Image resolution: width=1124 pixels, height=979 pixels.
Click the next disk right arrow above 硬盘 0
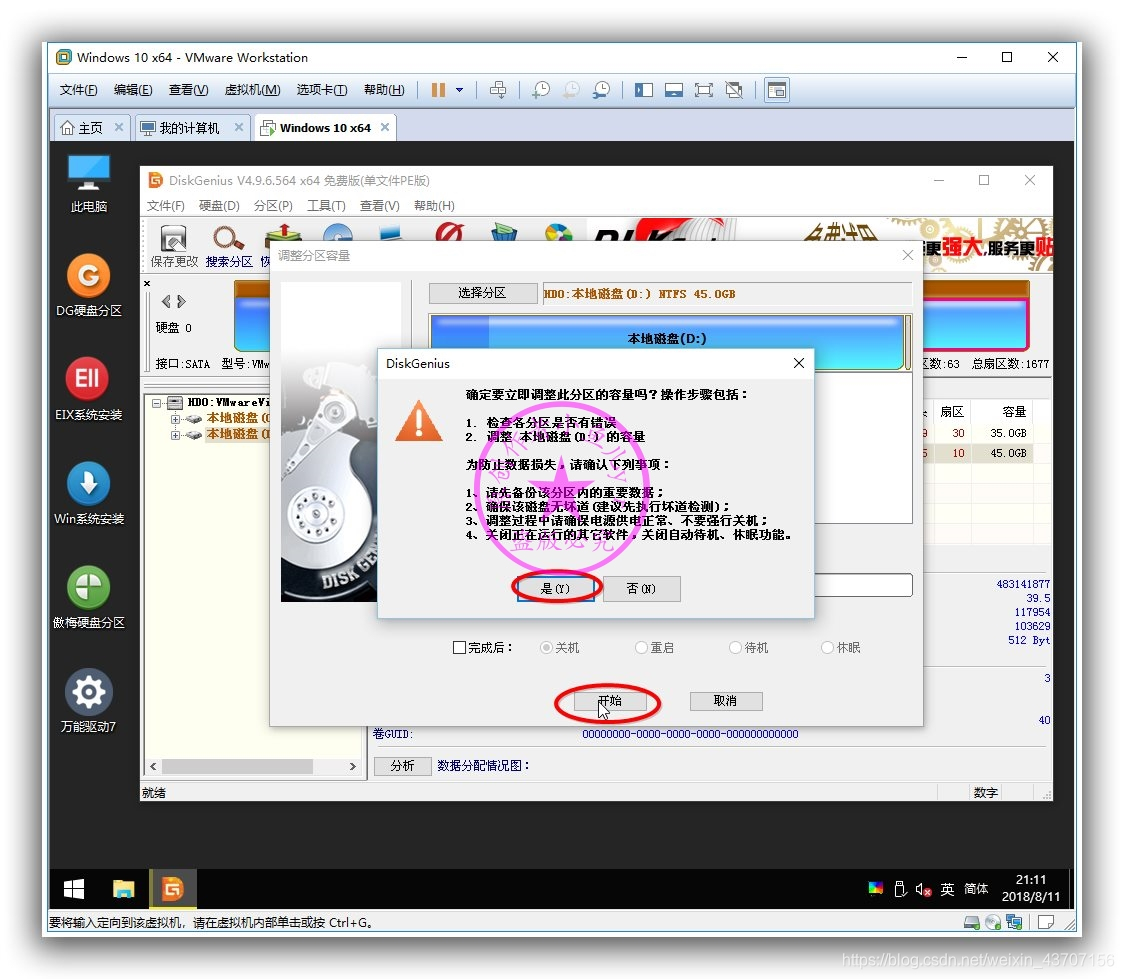[181, 301]
